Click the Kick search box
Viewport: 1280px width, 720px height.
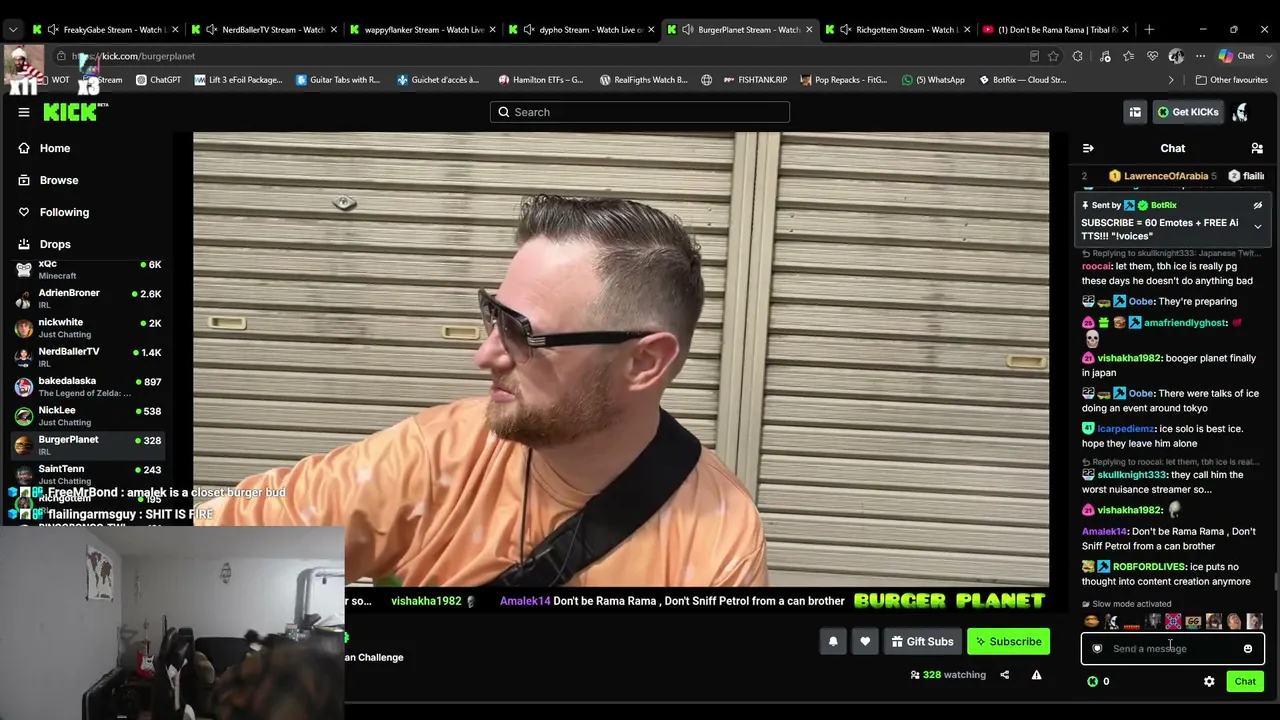coord(640,112)
